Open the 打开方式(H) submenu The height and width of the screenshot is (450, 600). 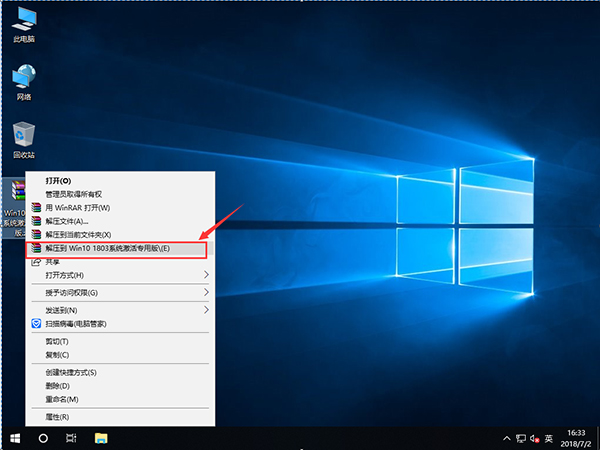120,275
